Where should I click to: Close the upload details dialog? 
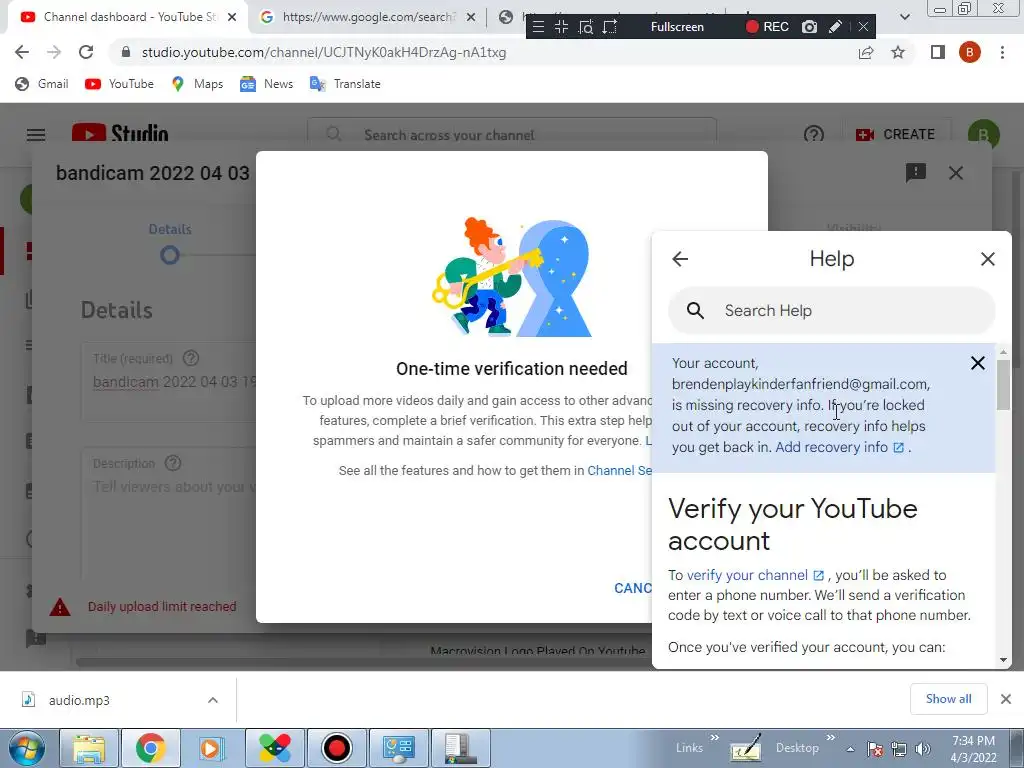[955, 173]
